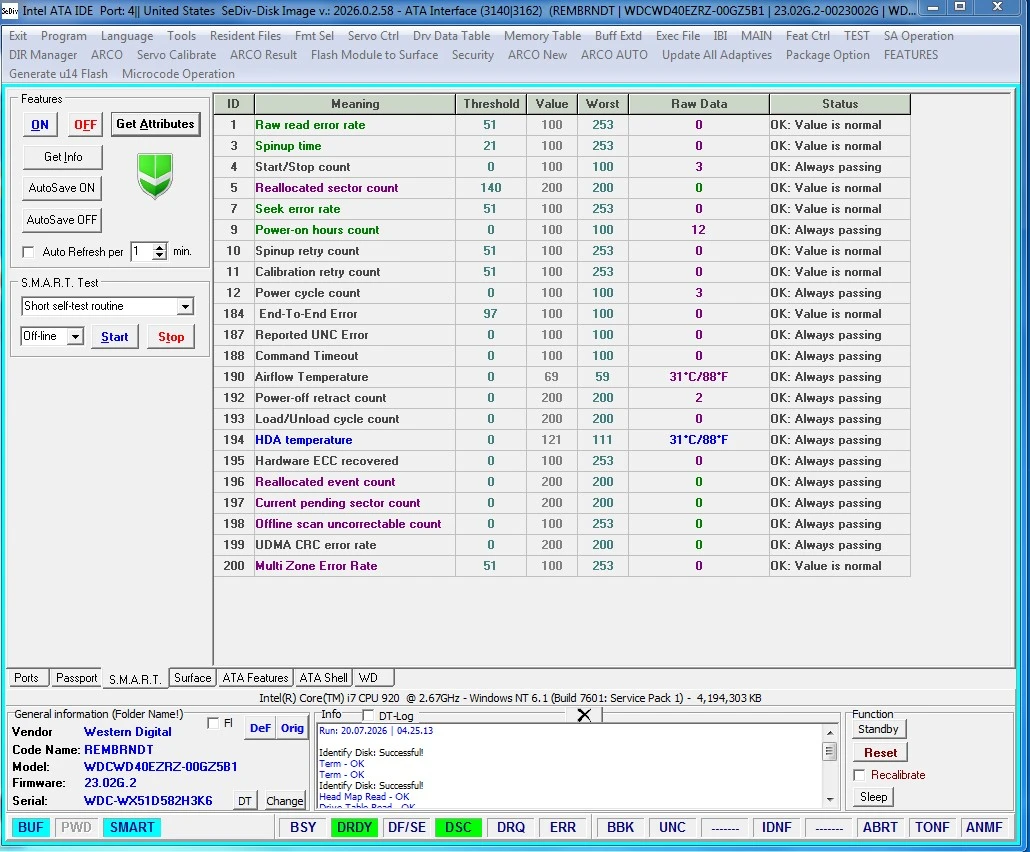1030x852 pixels.
Task: Click the serial WDC-WX51D582H3K6 text
Action: click(x=148, y=801)
